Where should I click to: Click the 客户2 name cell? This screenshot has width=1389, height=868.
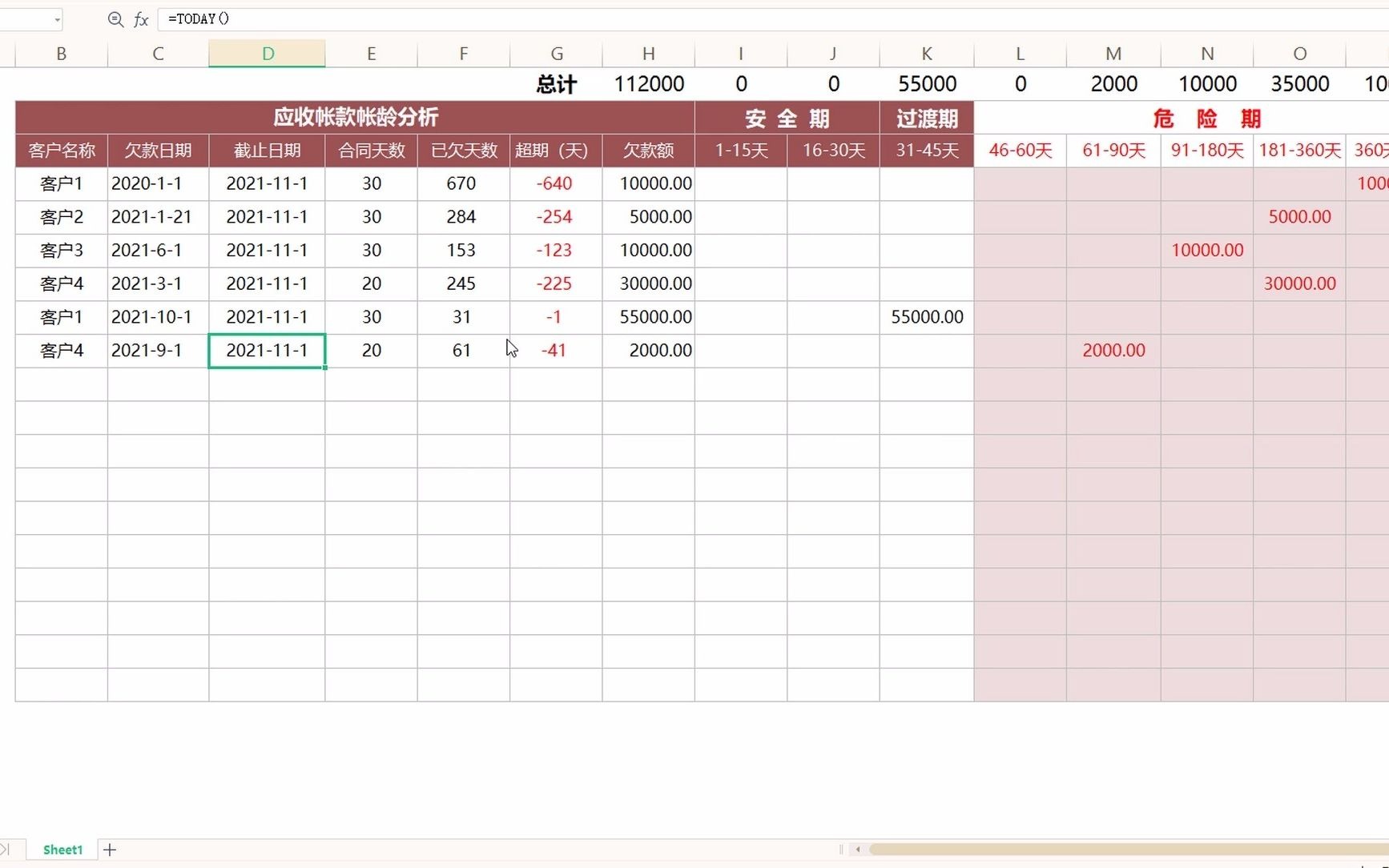61,217
